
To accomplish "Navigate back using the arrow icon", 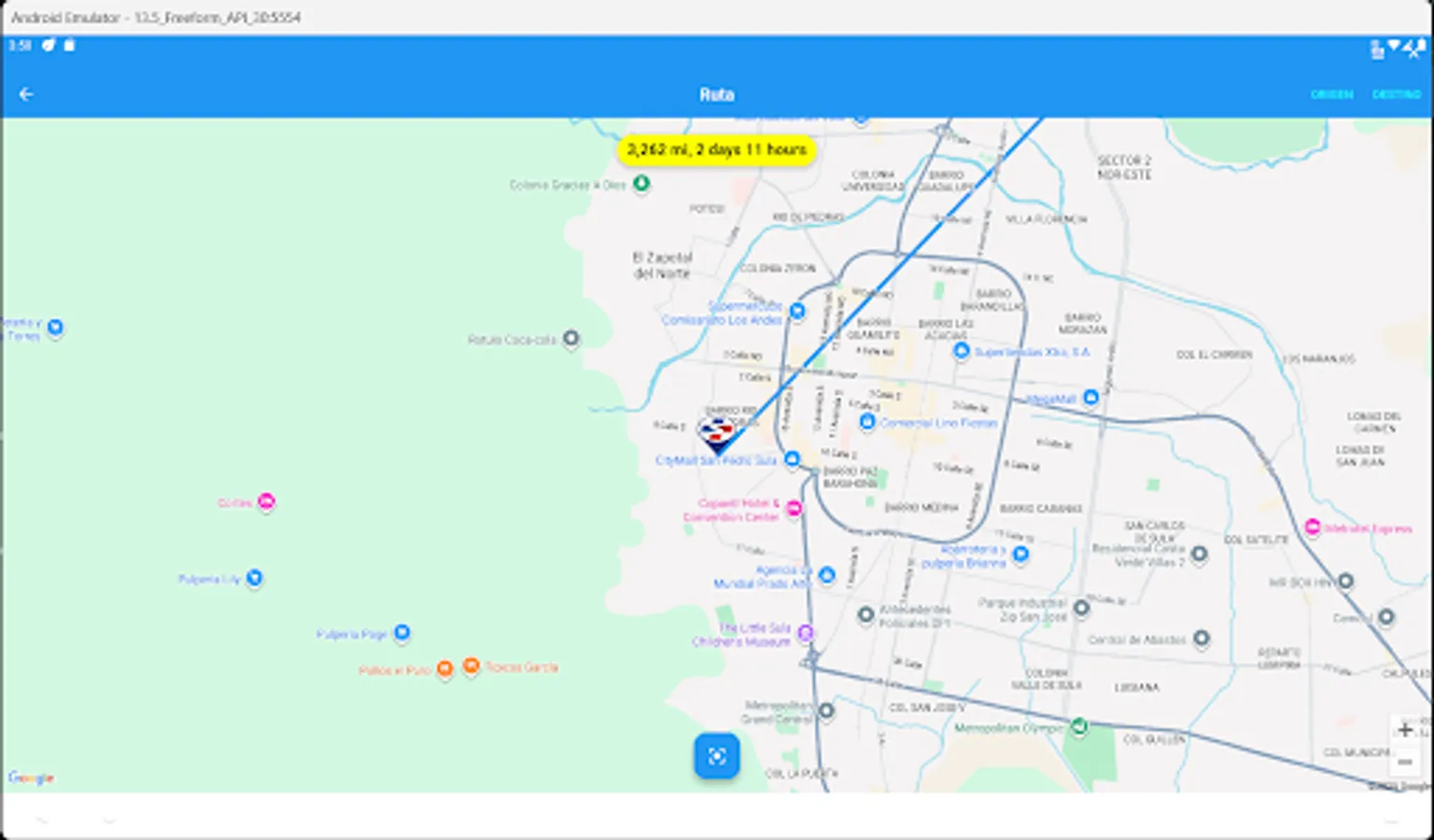I will pos(27,93).
